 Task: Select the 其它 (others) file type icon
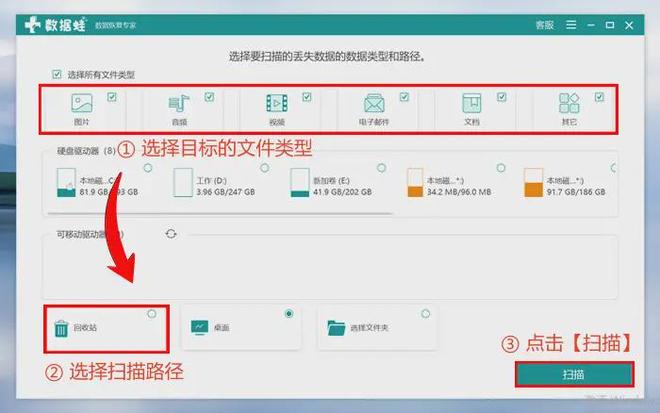569,103
